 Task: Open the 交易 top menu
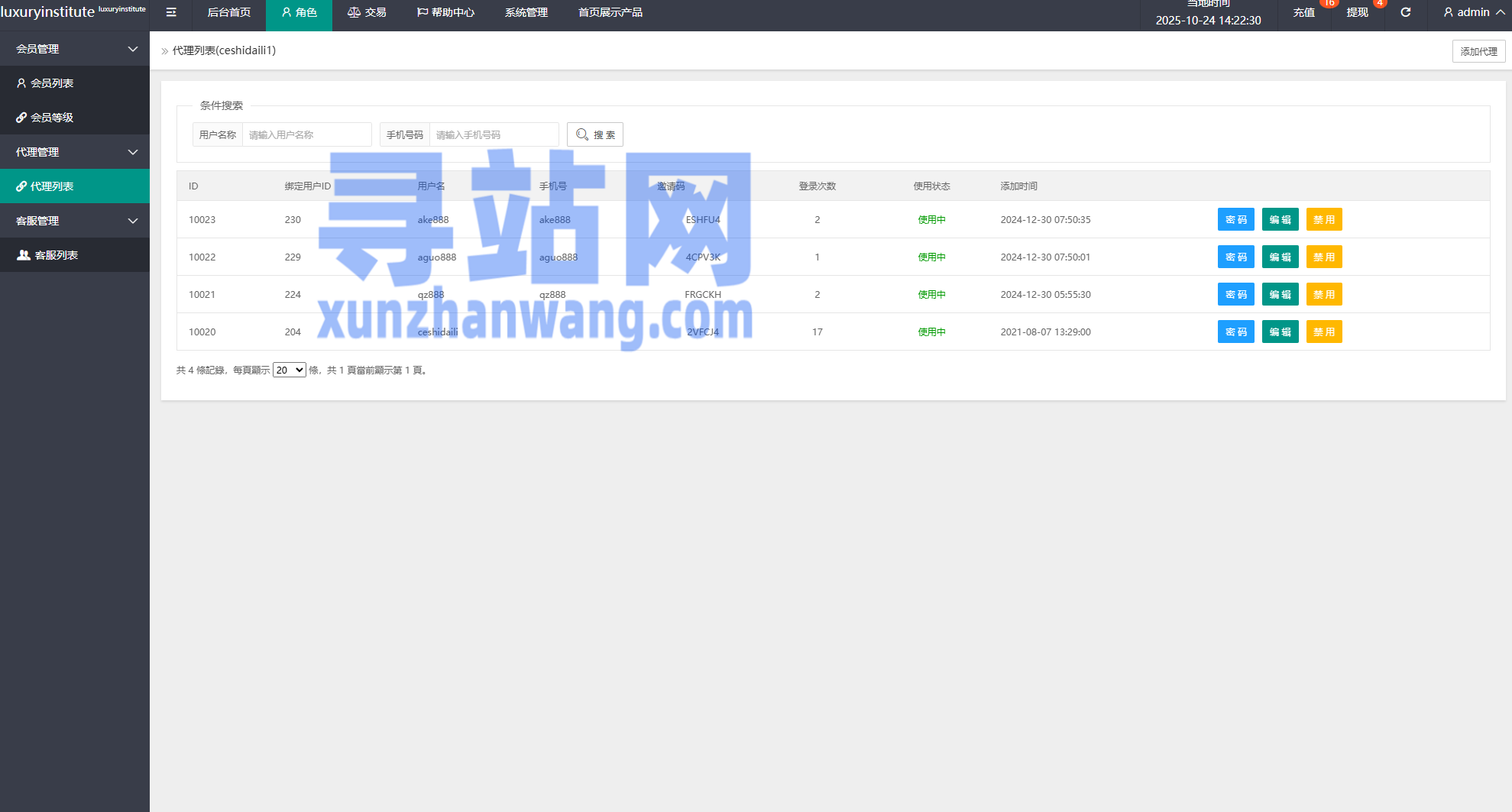pos(367,12)
